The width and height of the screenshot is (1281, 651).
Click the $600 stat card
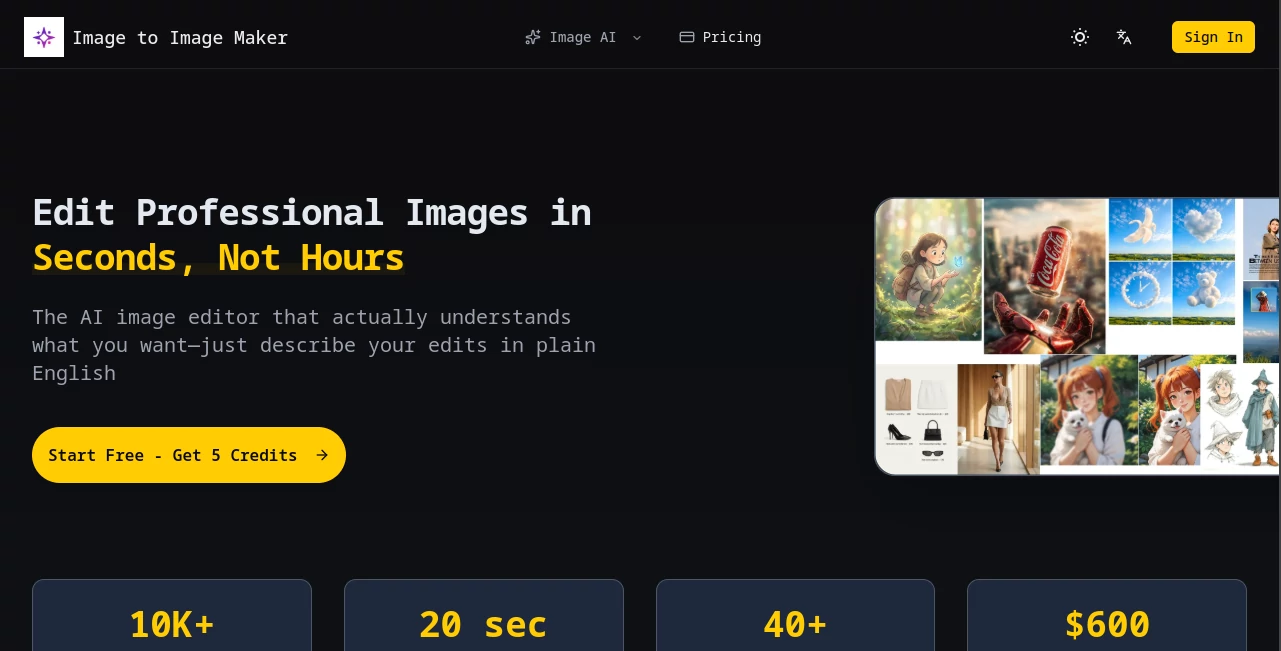point(1107,624)
